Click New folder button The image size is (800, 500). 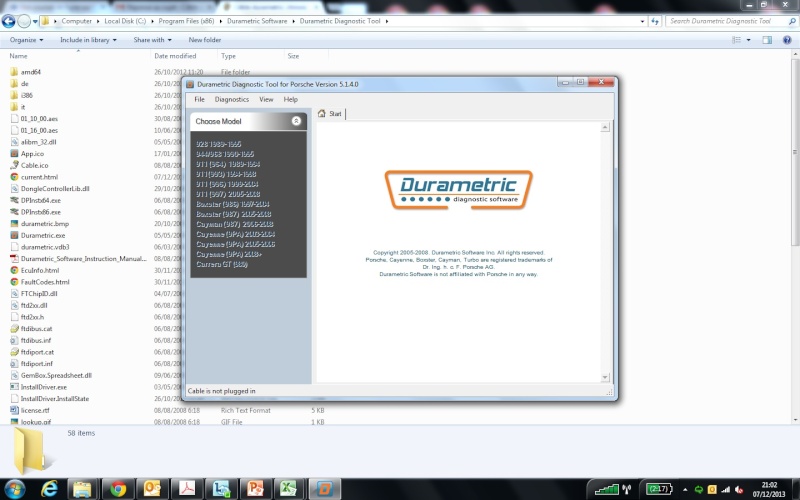click(x=205, y=40)
